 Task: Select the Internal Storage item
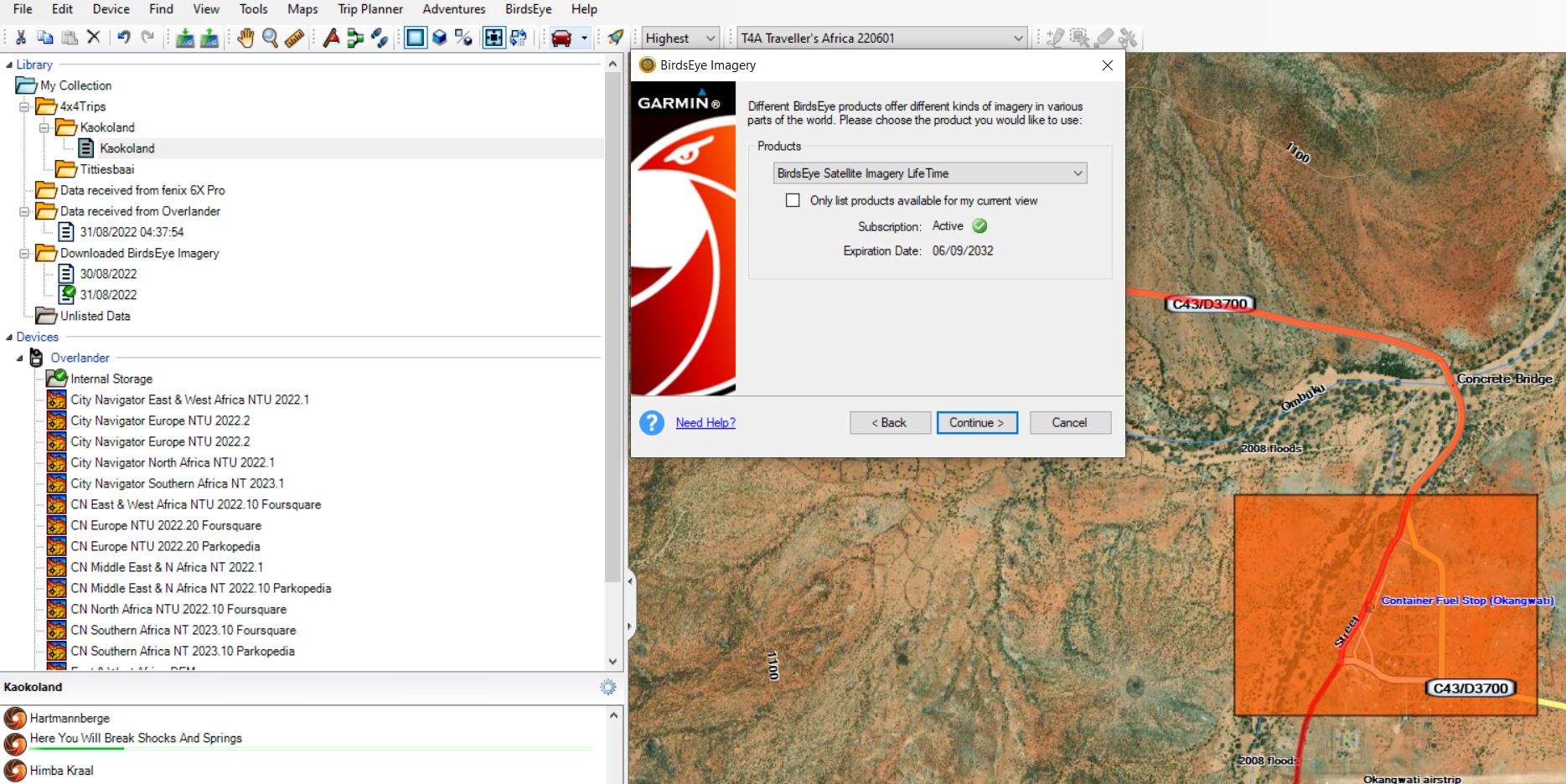tap(111, 379)
